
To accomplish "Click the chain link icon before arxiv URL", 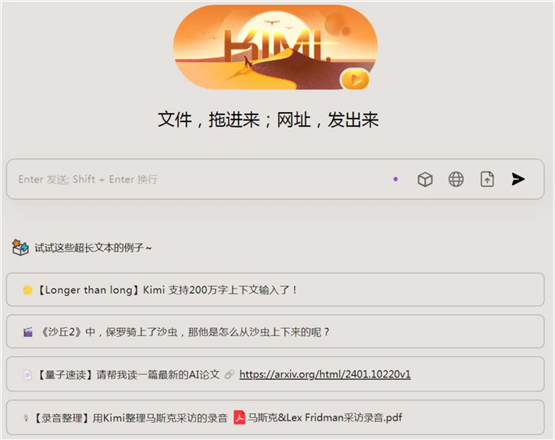I will [x=229, y=375].
